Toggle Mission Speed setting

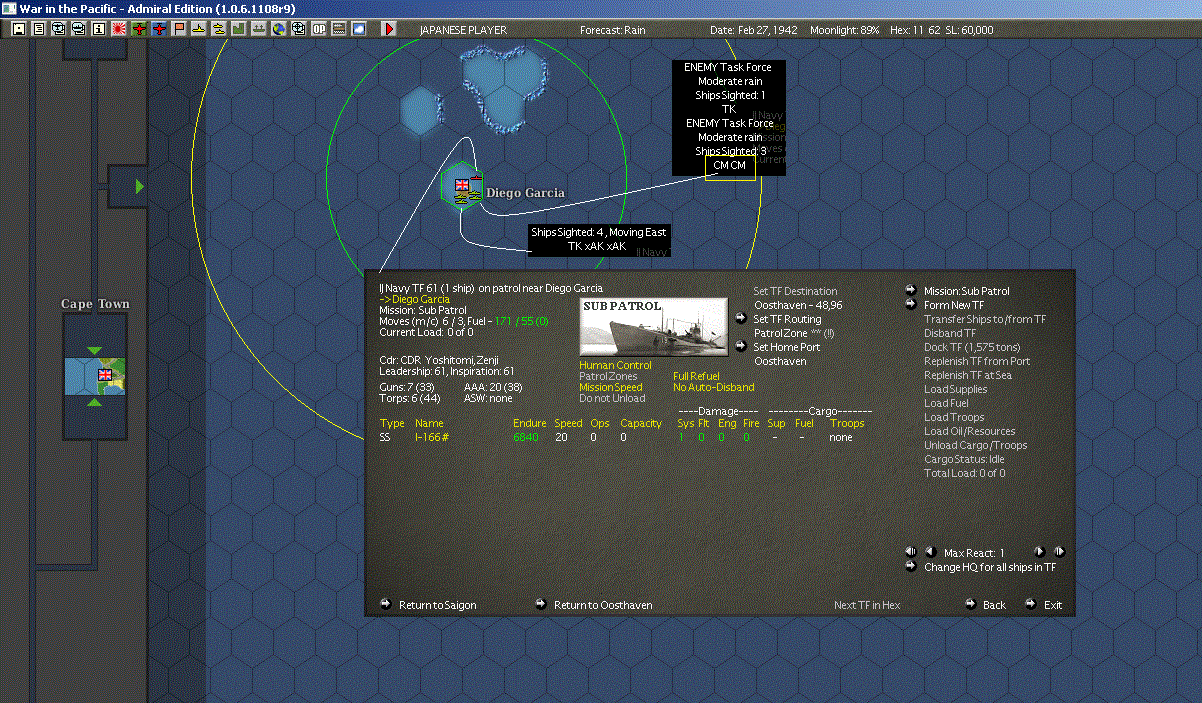tap(611, 387)
